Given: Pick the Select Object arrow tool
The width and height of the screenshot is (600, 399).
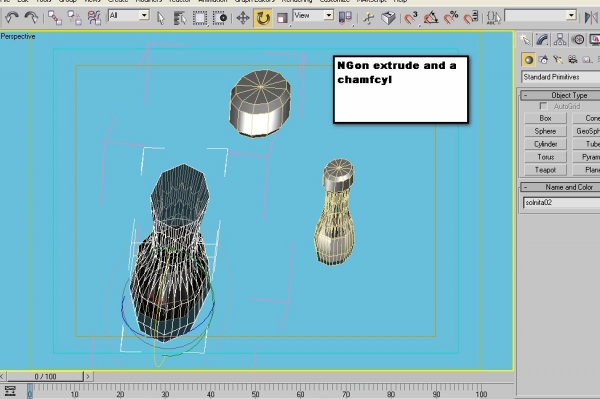Looking at the screenshot, I should click(161, 18).
